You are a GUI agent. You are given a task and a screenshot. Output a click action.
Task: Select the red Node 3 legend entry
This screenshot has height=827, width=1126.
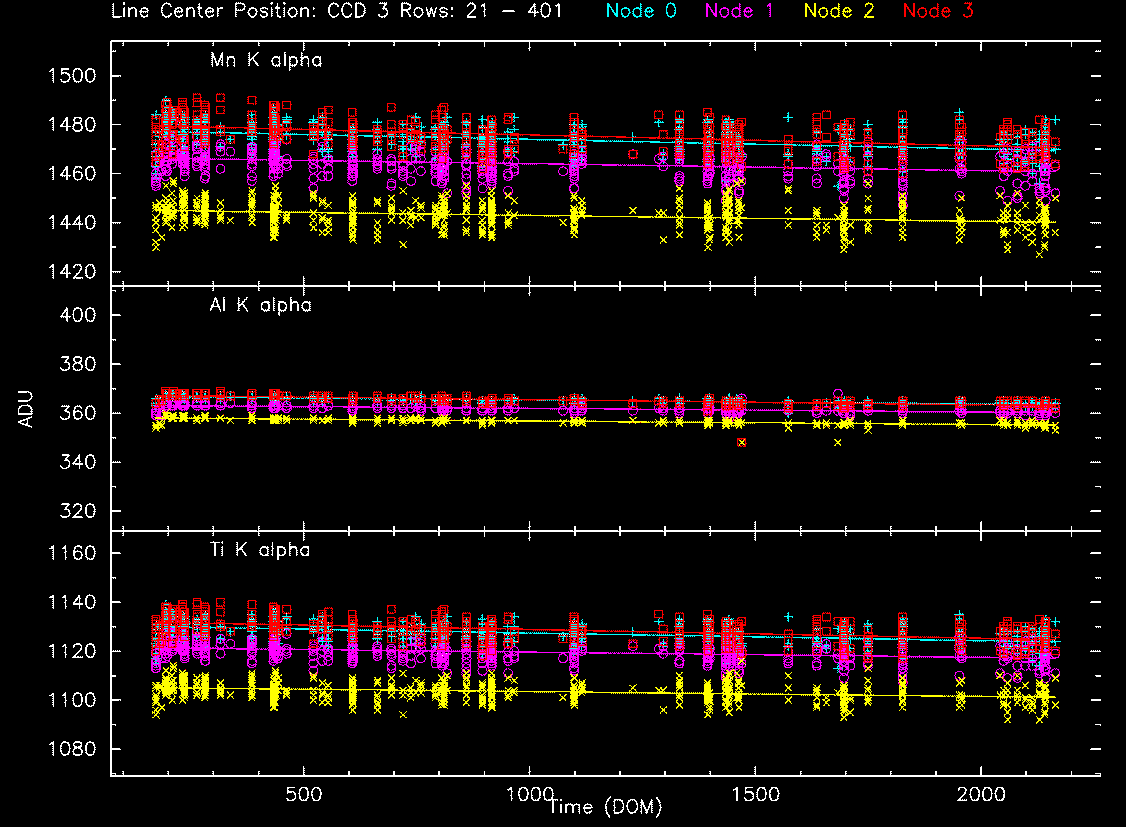pos(938,12)
